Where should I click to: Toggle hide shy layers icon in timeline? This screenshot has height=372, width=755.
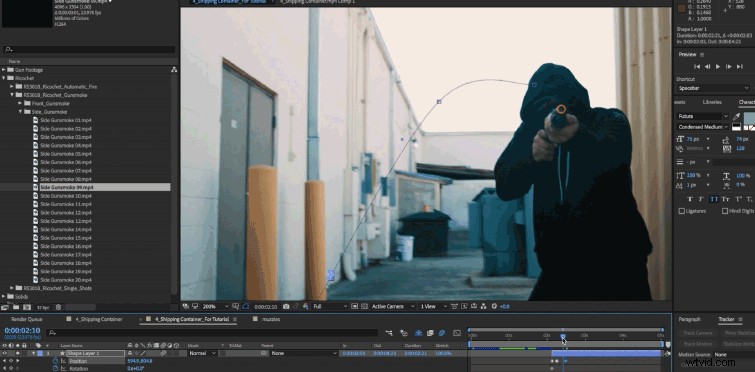pyautogui.click(x=418, y=333)
